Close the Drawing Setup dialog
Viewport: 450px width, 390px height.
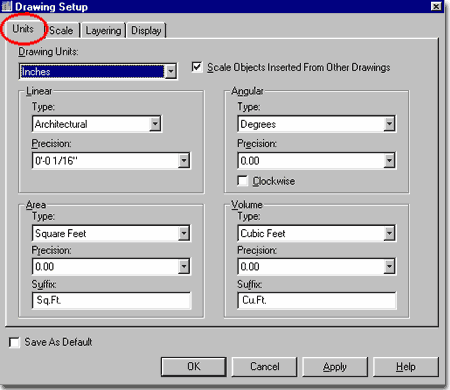436,6
